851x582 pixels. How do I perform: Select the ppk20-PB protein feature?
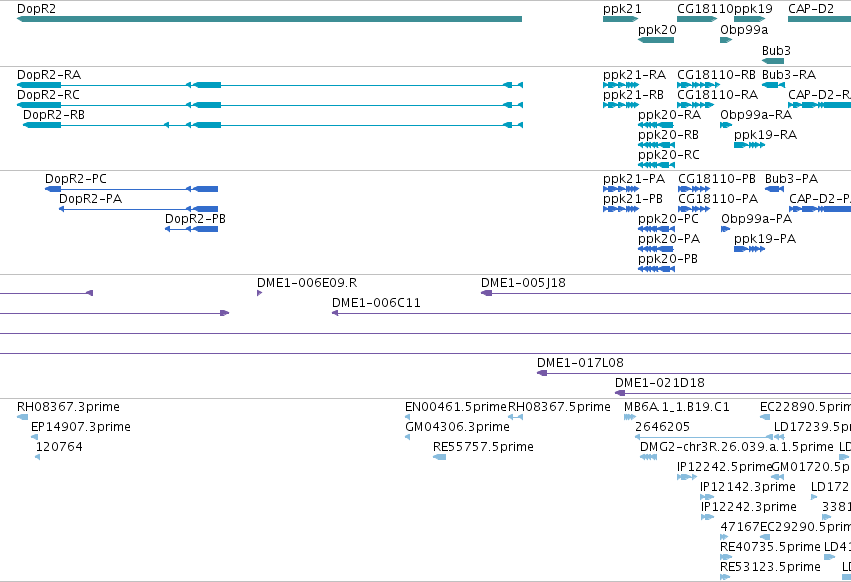(657, 269)
